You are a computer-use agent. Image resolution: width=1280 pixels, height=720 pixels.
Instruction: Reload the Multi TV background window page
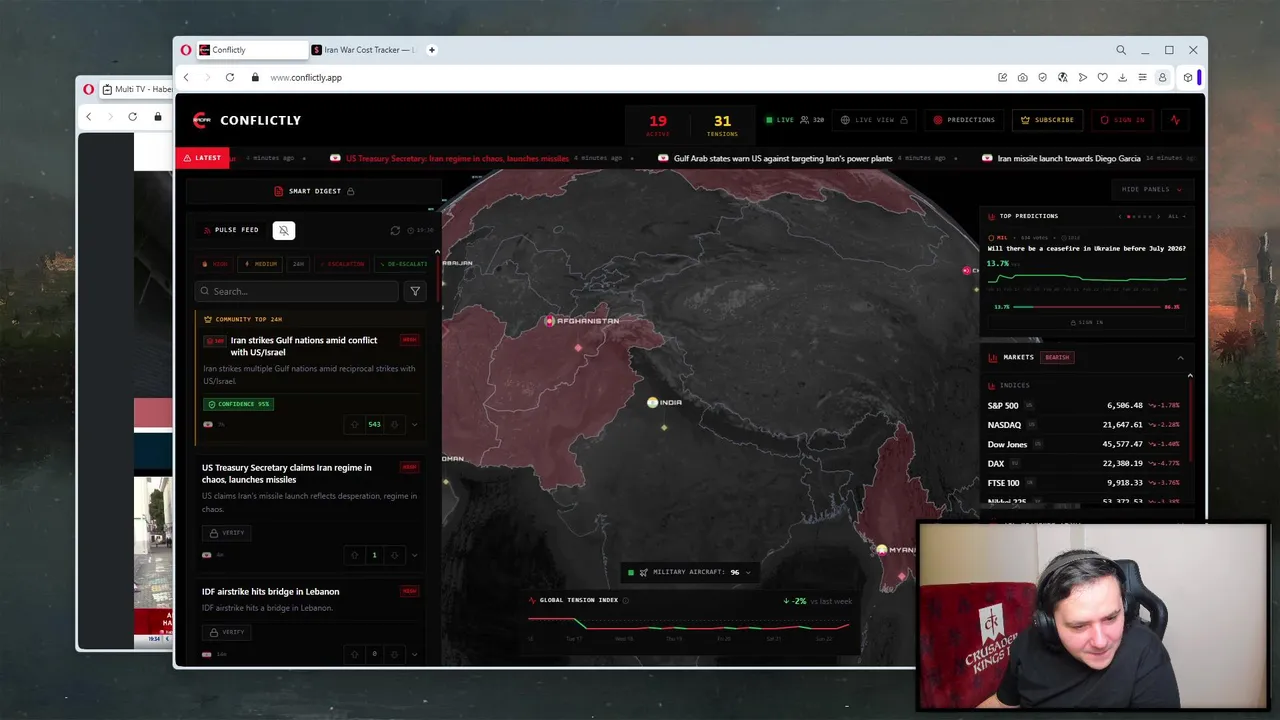(132, 116)
